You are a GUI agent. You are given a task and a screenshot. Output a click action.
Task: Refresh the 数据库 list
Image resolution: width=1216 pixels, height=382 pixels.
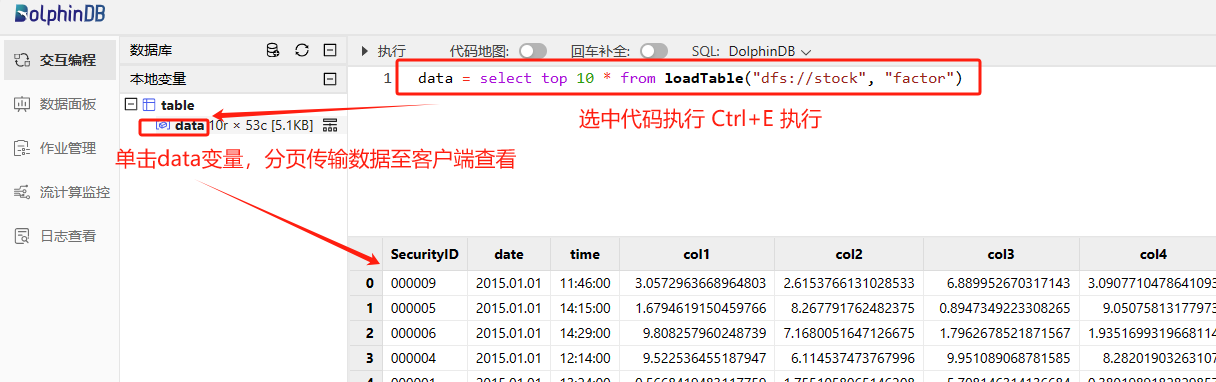point(302,50)
